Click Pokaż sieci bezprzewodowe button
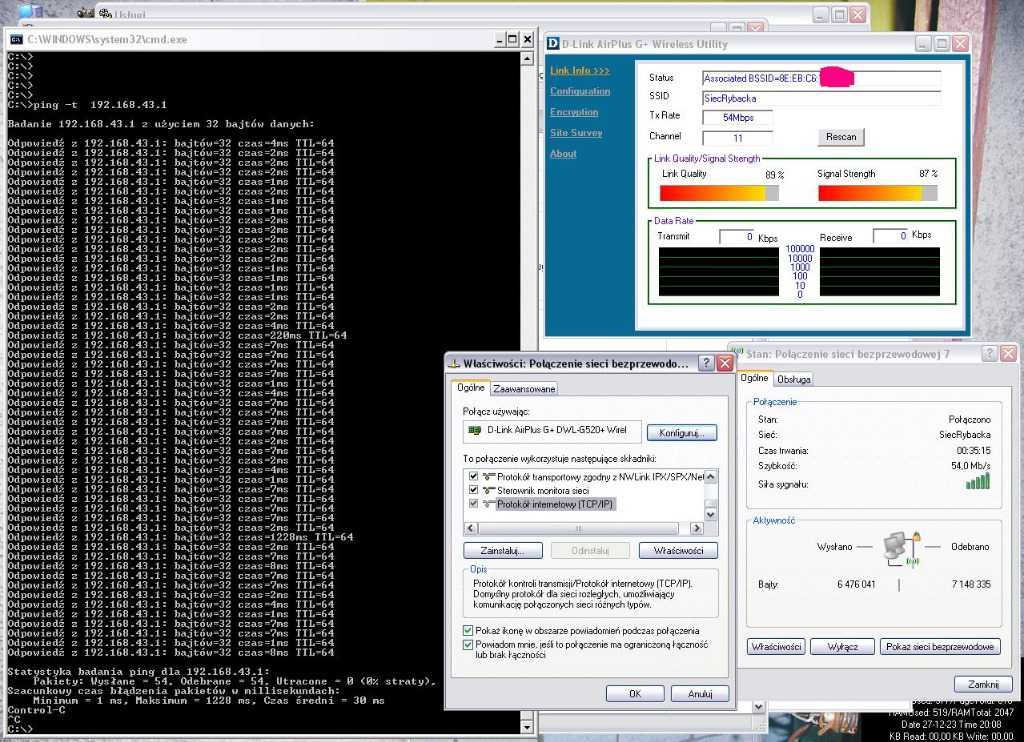 click(x=940, y=647)
